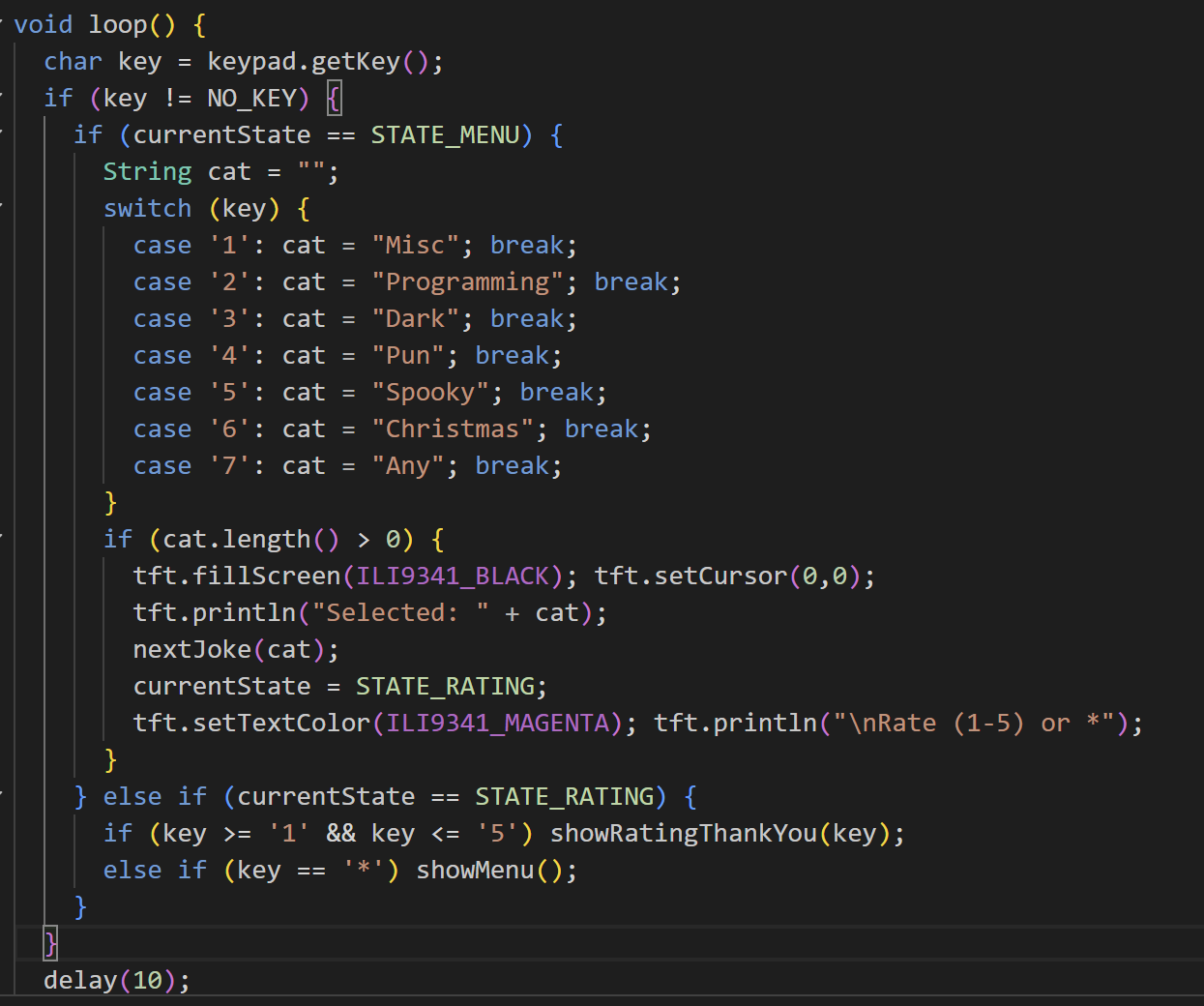Click the "Programming" string literal
This screenshot has height=1006, width=1204.
click(x=468, y=281)
